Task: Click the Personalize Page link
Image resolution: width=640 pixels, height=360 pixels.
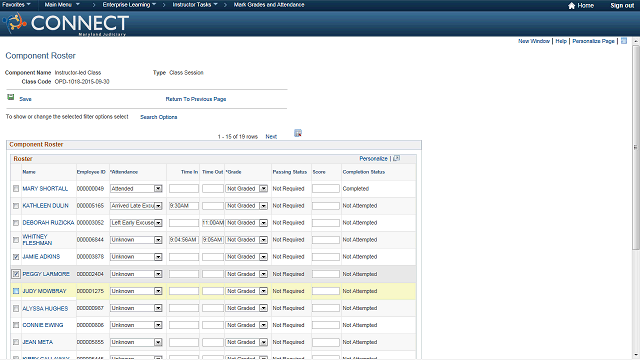Action: point(593,41)
